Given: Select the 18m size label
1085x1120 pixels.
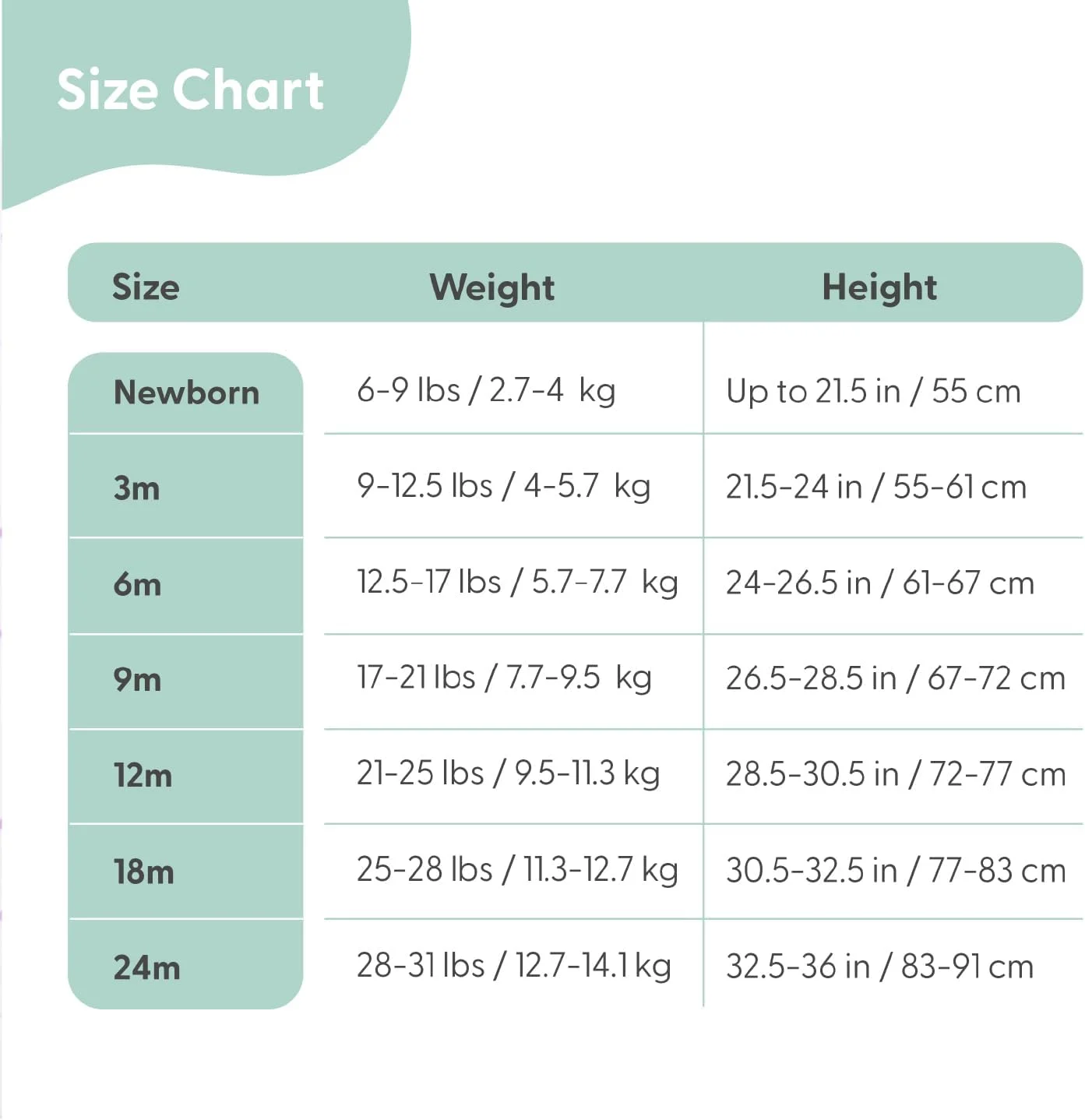Looking at the screenshot, I should coord(144,871).
